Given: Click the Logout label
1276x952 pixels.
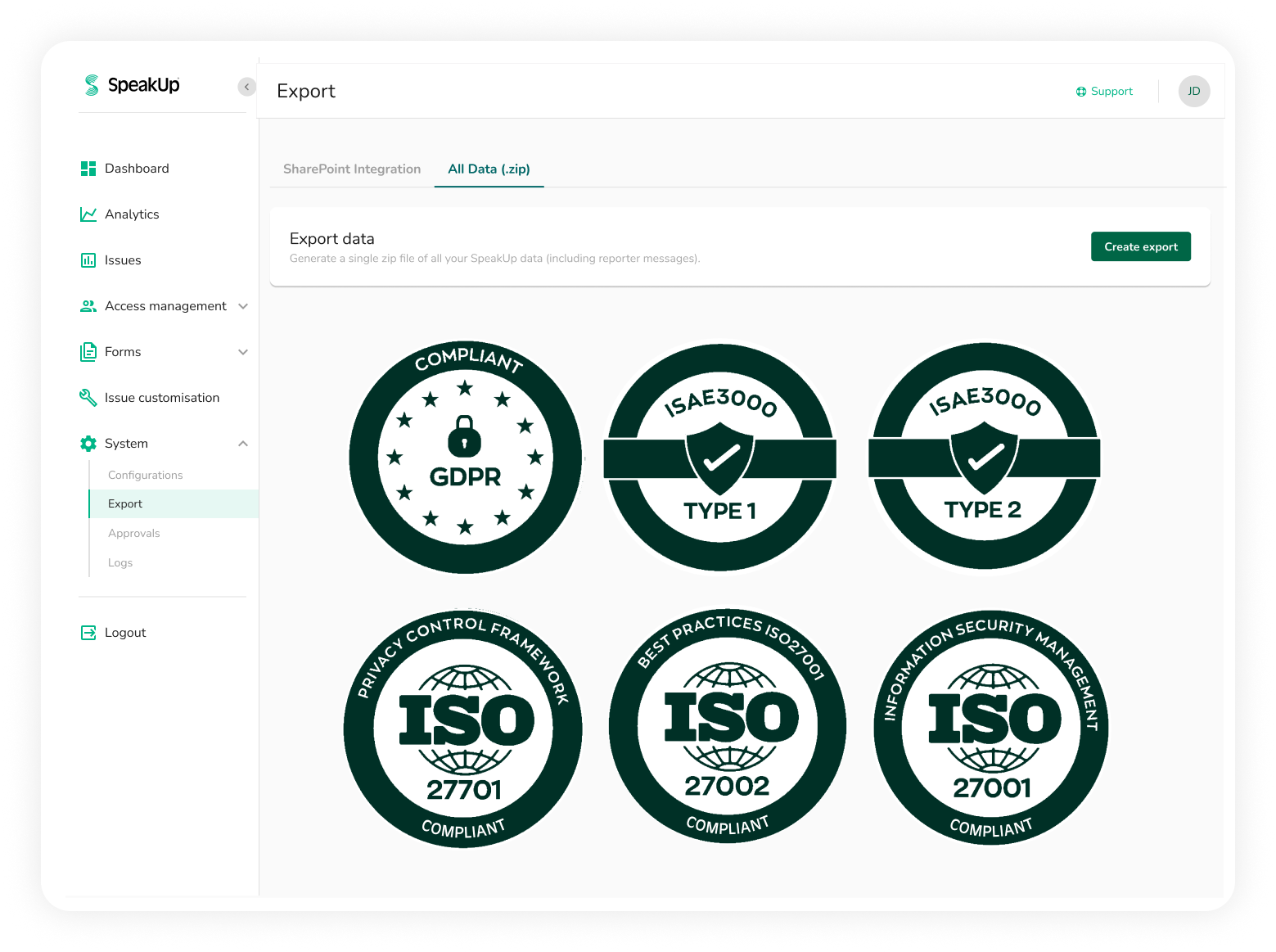Looking at the screenshot, I should (125, 633).
